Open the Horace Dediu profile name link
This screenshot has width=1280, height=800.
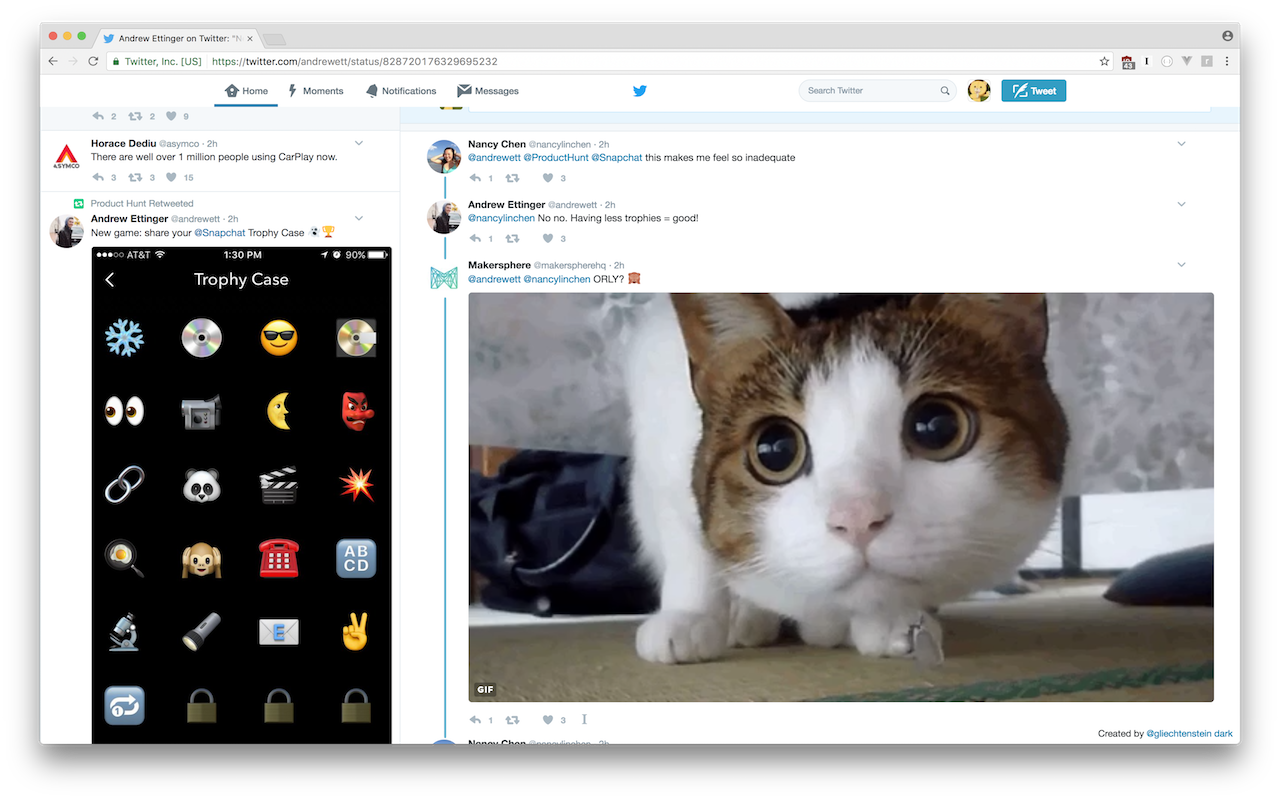124,143
